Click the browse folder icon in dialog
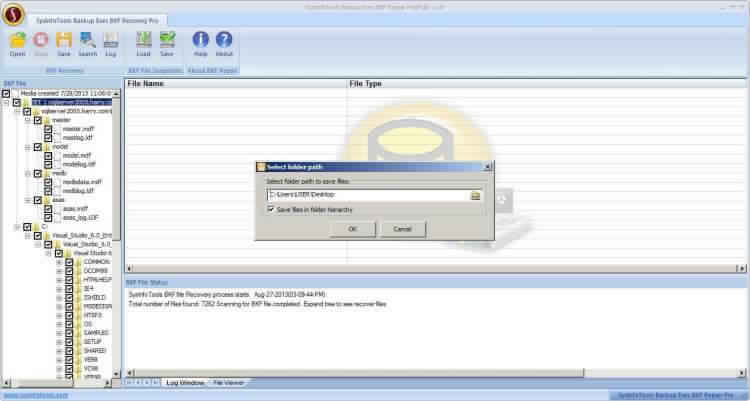750x401 pixels. 475,195
